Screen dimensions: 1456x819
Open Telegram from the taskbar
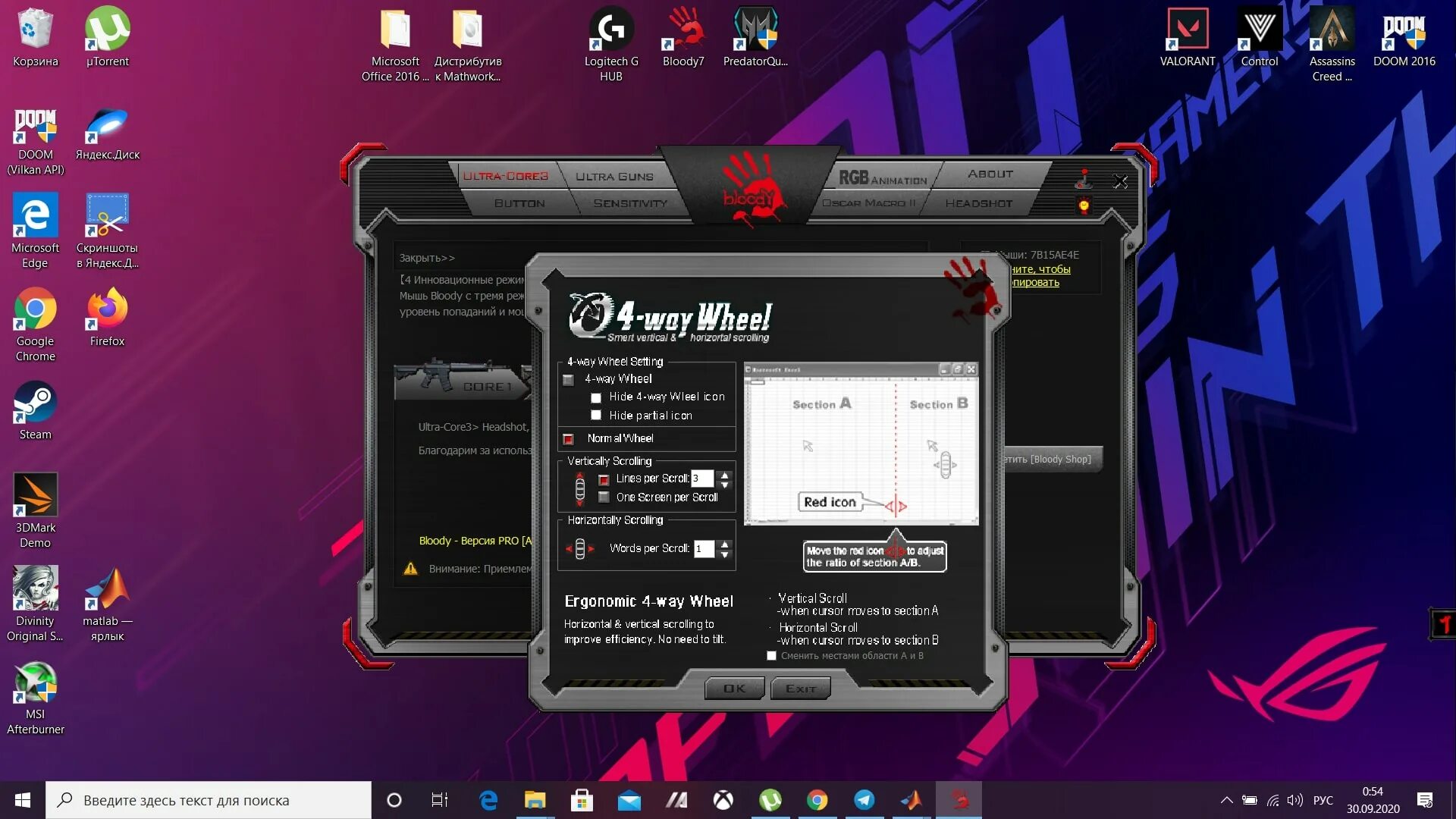[864, 800]
